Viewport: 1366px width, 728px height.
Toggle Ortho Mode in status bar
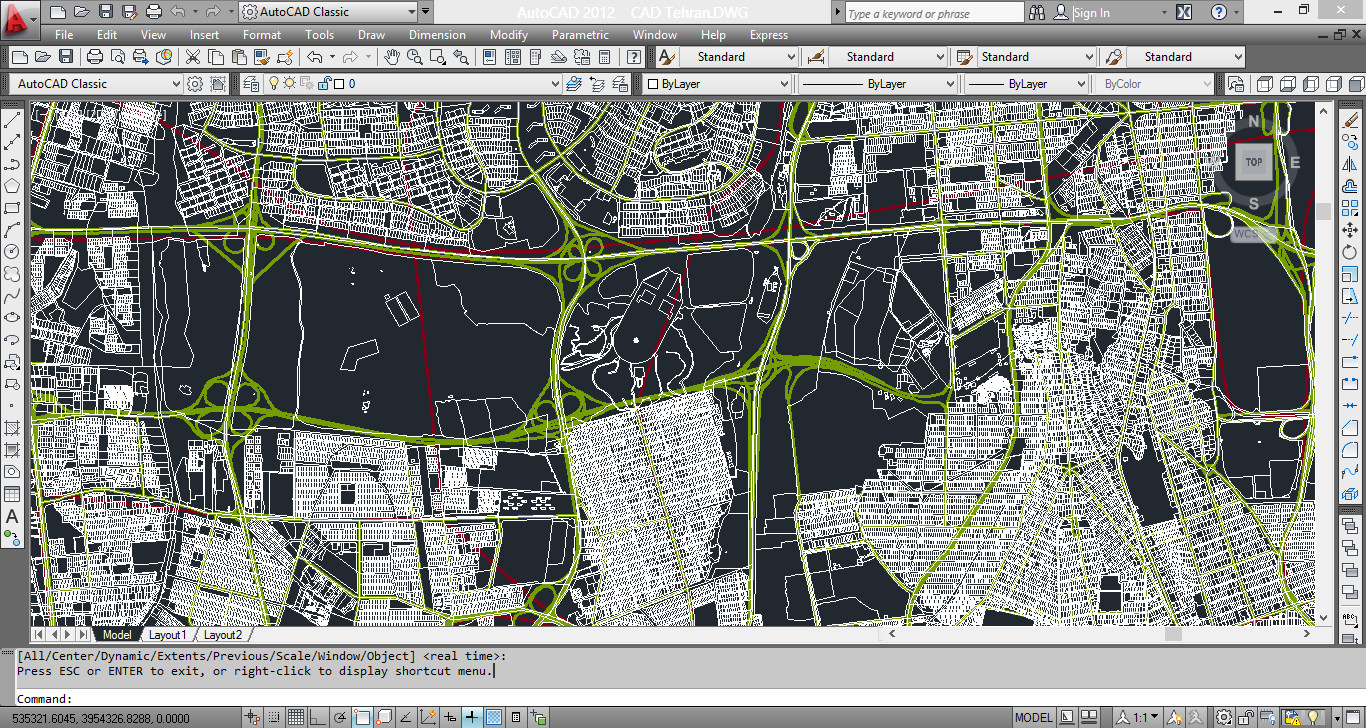(318, 717)
